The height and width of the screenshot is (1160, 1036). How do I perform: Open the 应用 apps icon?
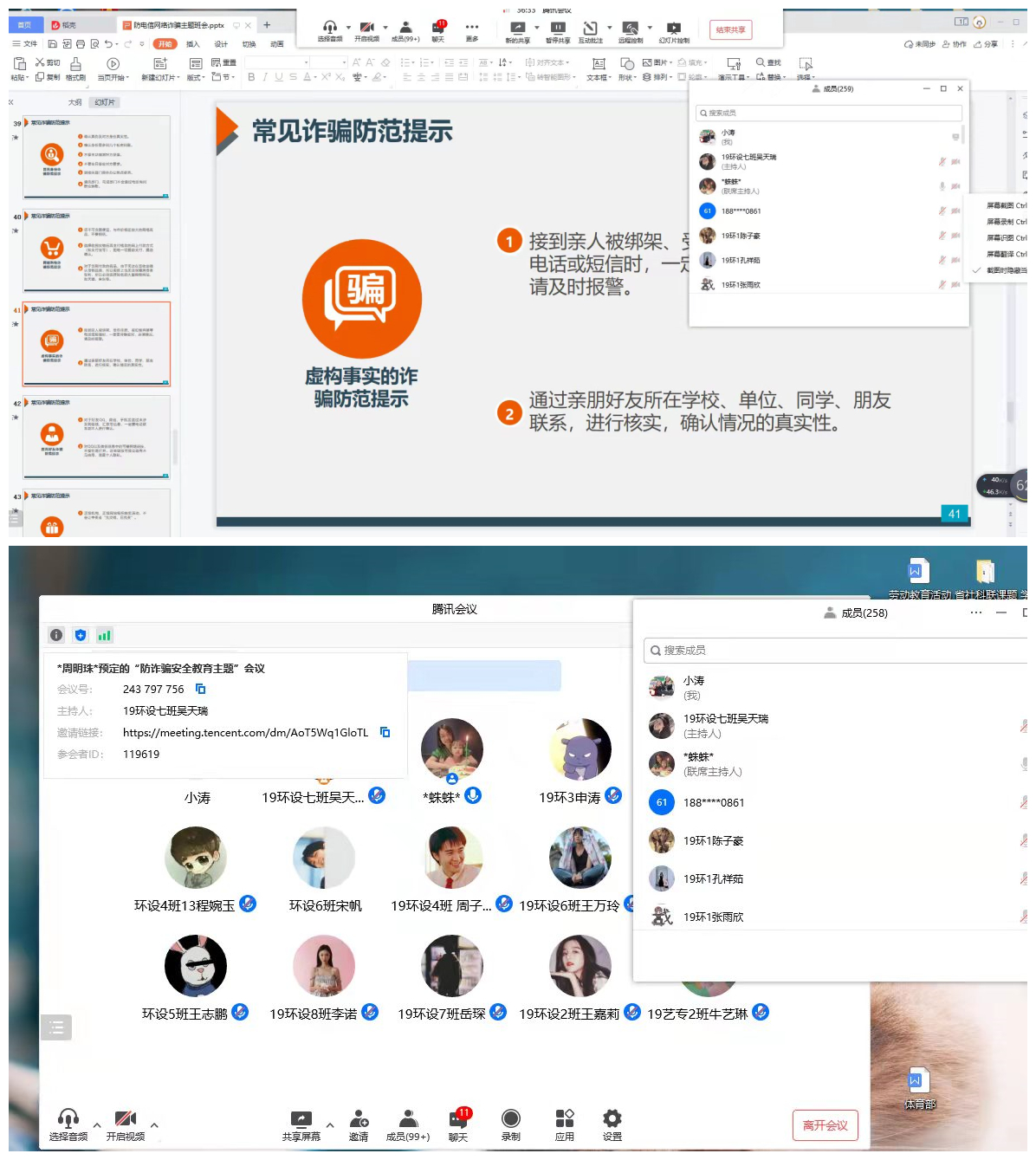coord(565,1119)
